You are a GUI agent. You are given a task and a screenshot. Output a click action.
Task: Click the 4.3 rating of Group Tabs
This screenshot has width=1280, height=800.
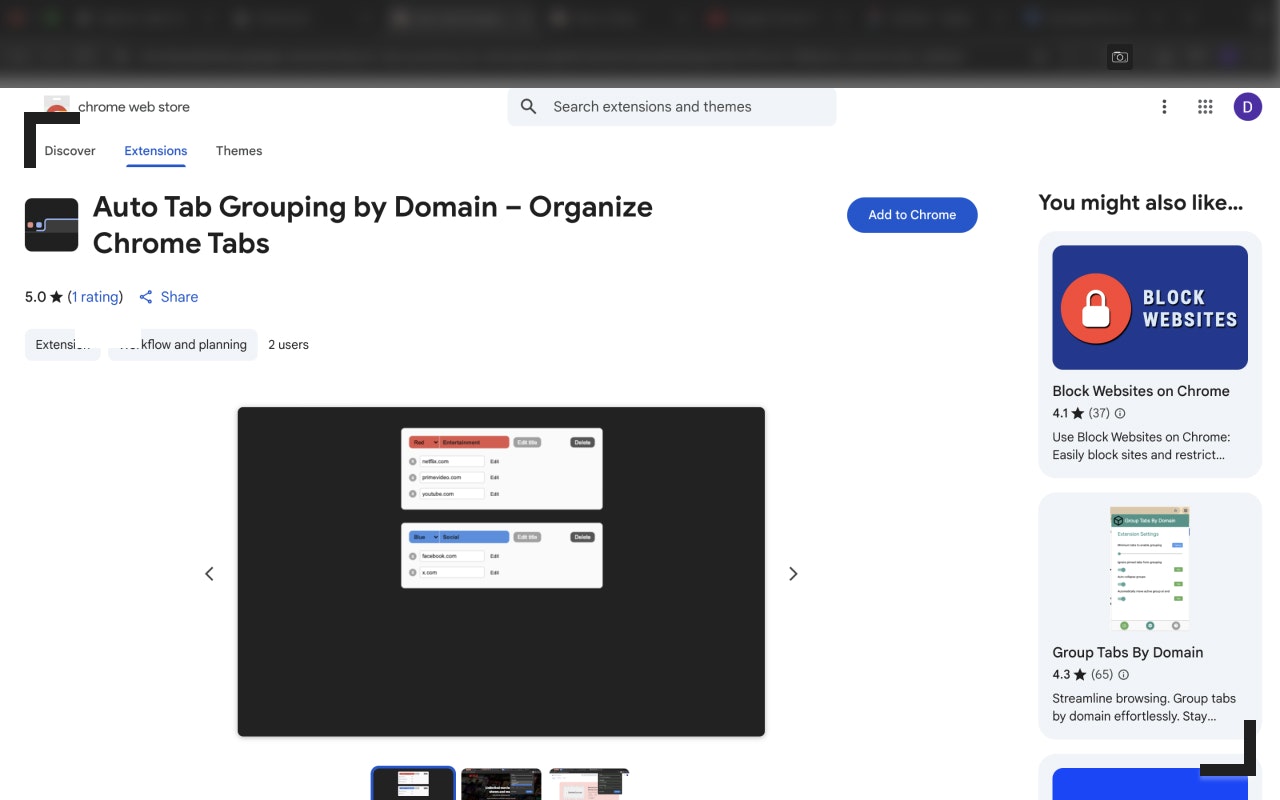[x=1061, y=675]
